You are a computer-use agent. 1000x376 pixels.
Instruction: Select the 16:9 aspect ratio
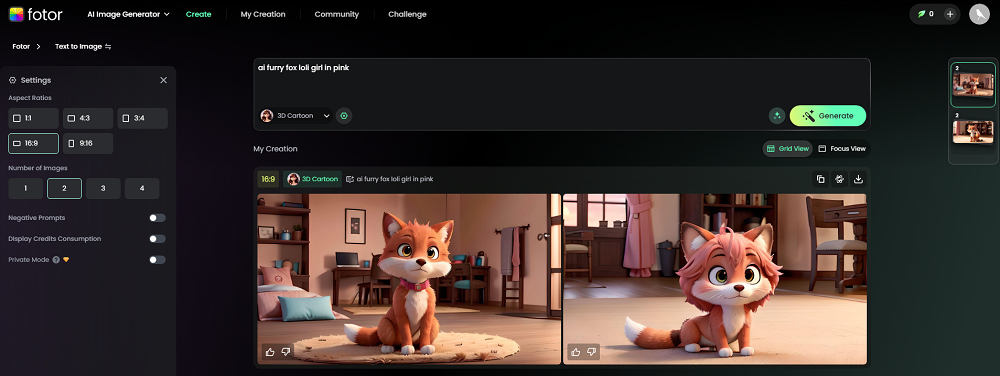(x=33, y=143)
